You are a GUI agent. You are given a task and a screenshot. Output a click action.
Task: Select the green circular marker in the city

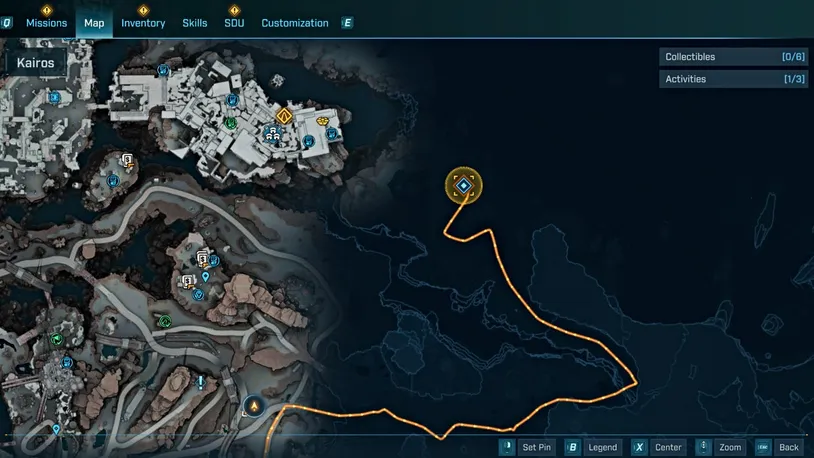(230, 123)
